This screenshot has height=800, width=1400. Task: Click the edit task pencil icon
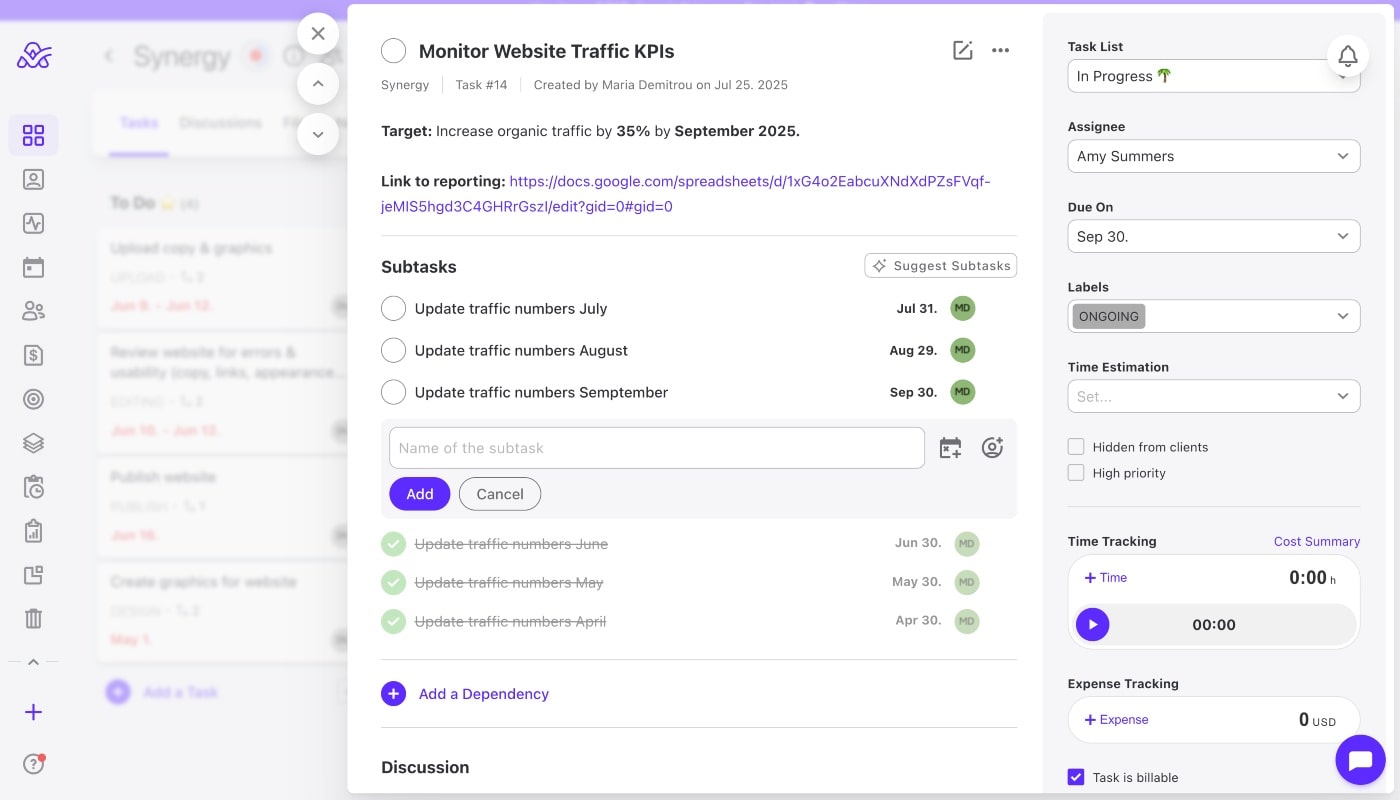pyautogui.click(x=962, y=51)
